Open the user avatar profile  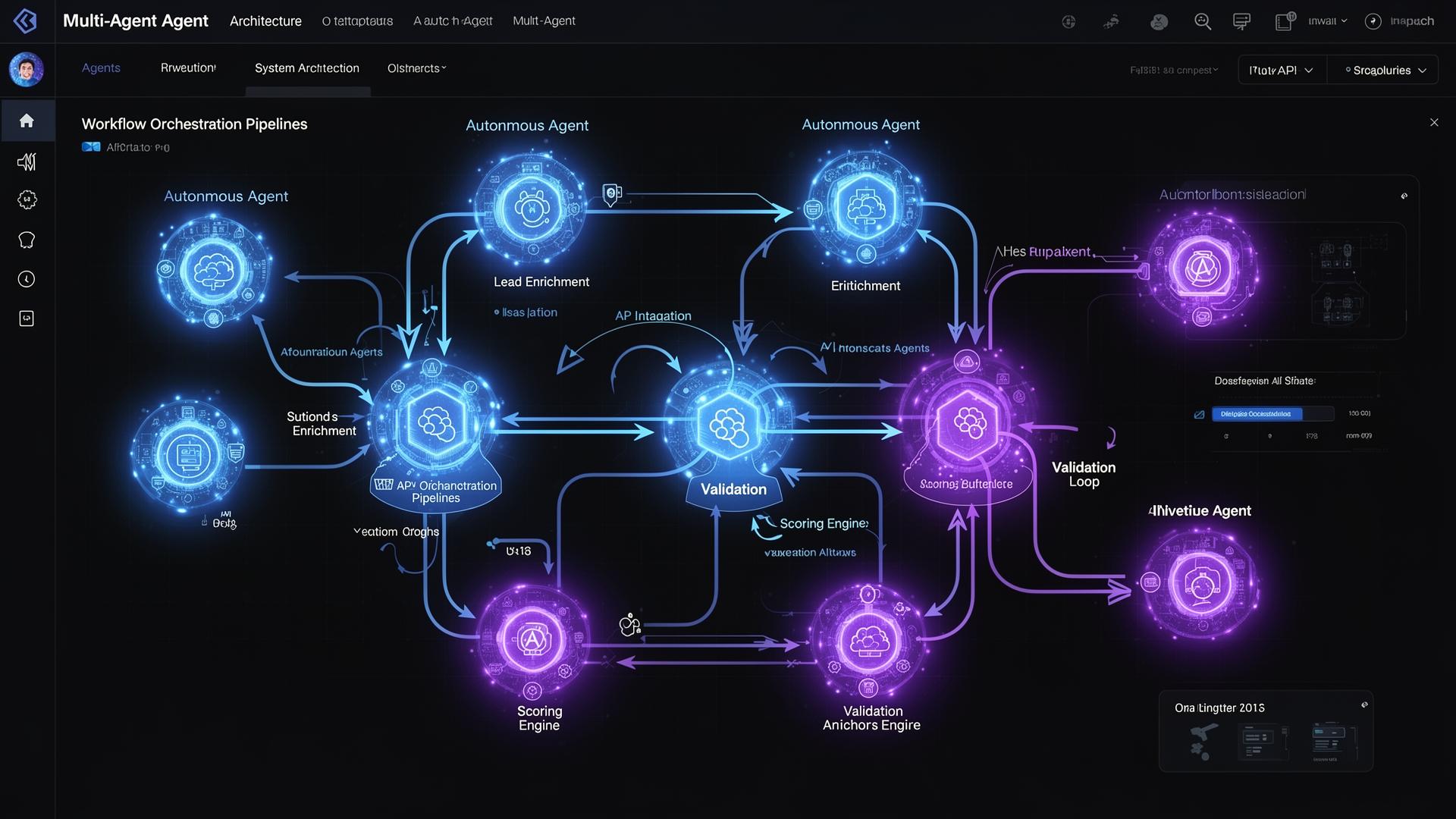26,70
